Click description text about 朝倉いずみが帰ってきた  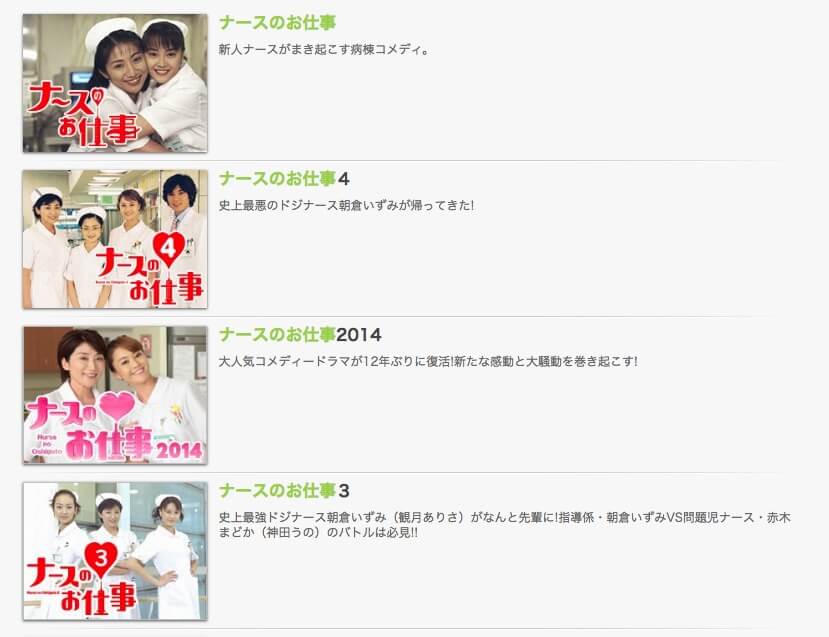[346, 206]
